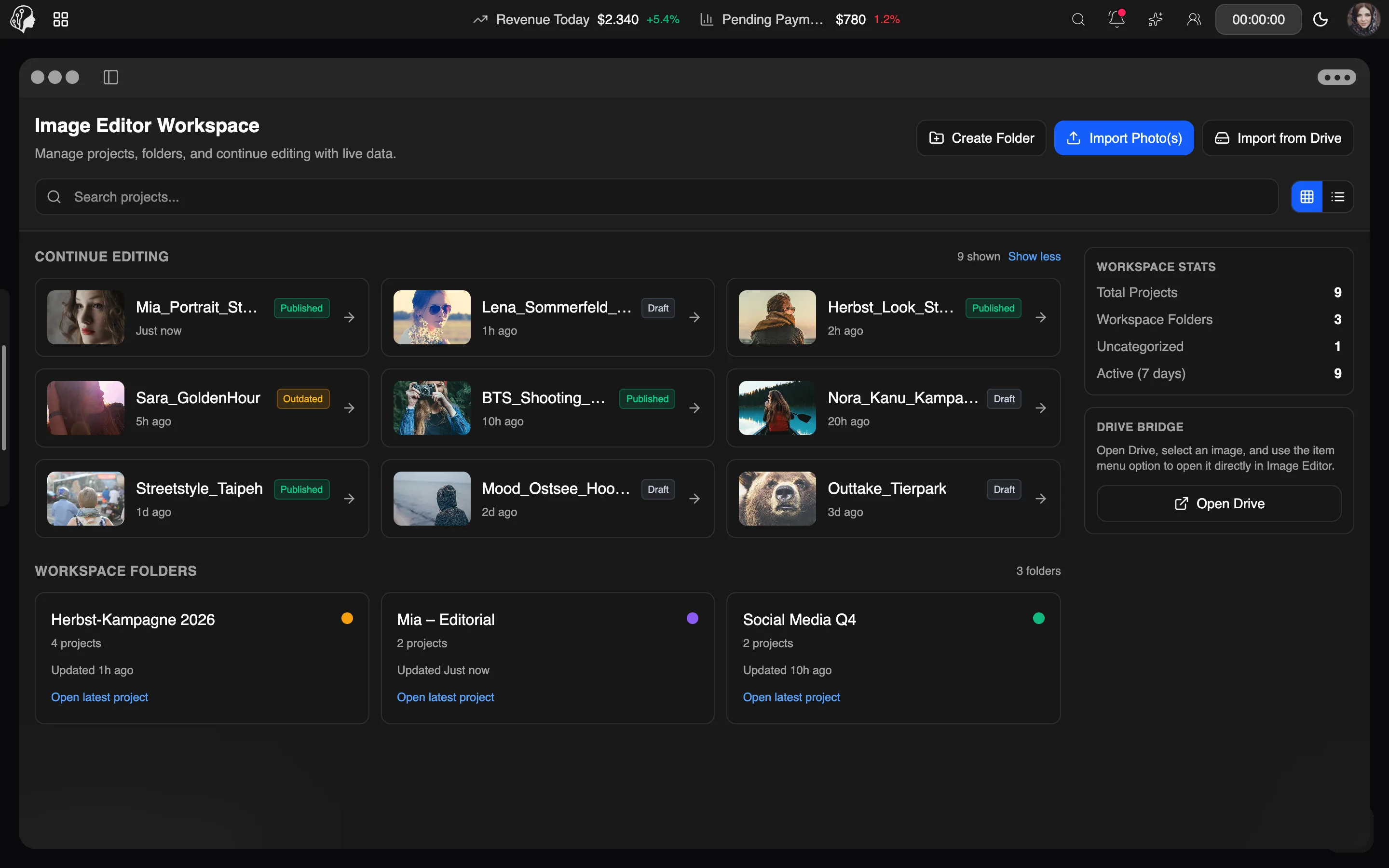
Task: Open the Herbst-Kampagne 2026 folder card
Action: point(202,658)
